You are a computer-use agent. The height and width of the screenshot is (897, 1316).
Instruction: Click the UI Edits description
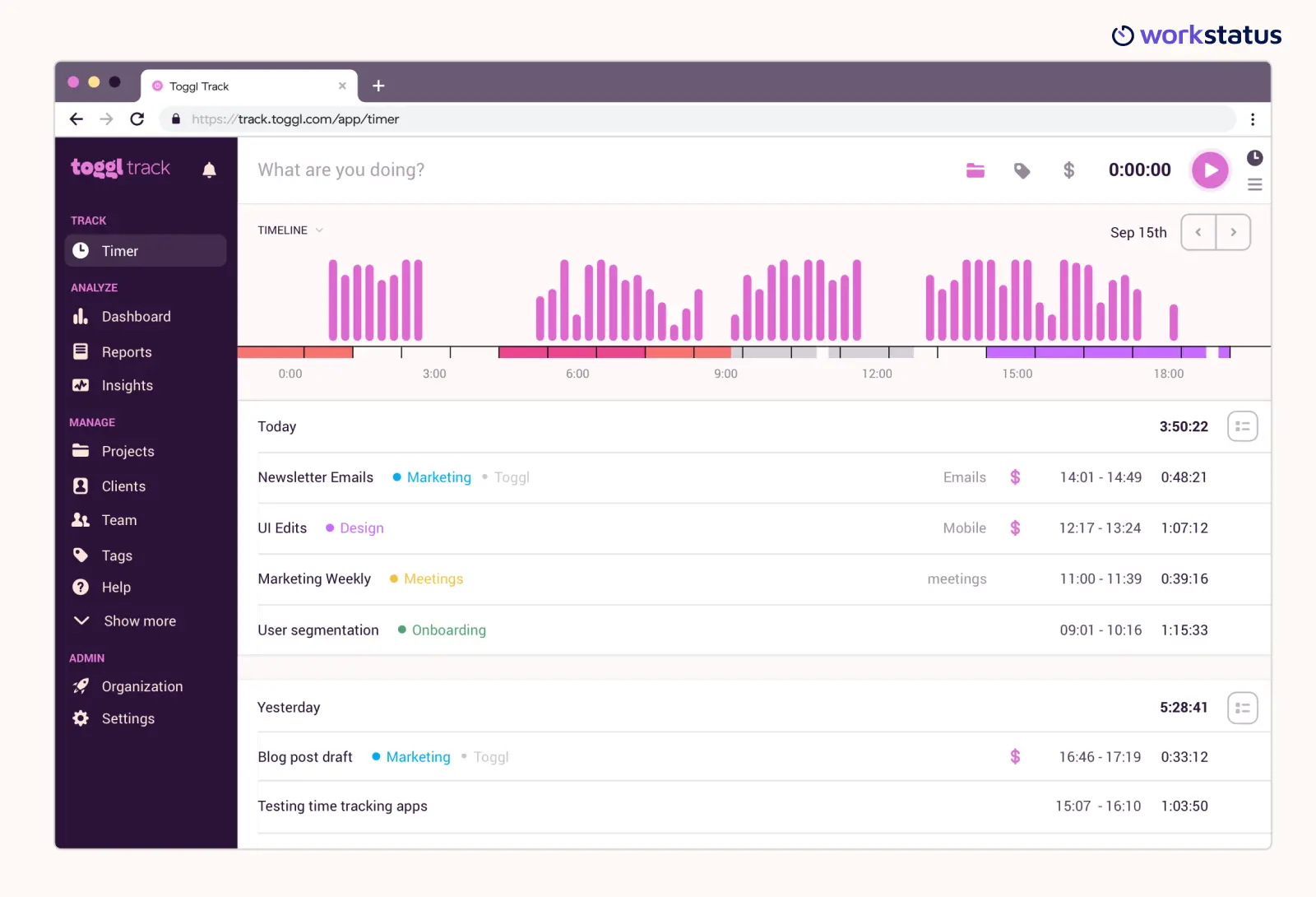point(282,528)
